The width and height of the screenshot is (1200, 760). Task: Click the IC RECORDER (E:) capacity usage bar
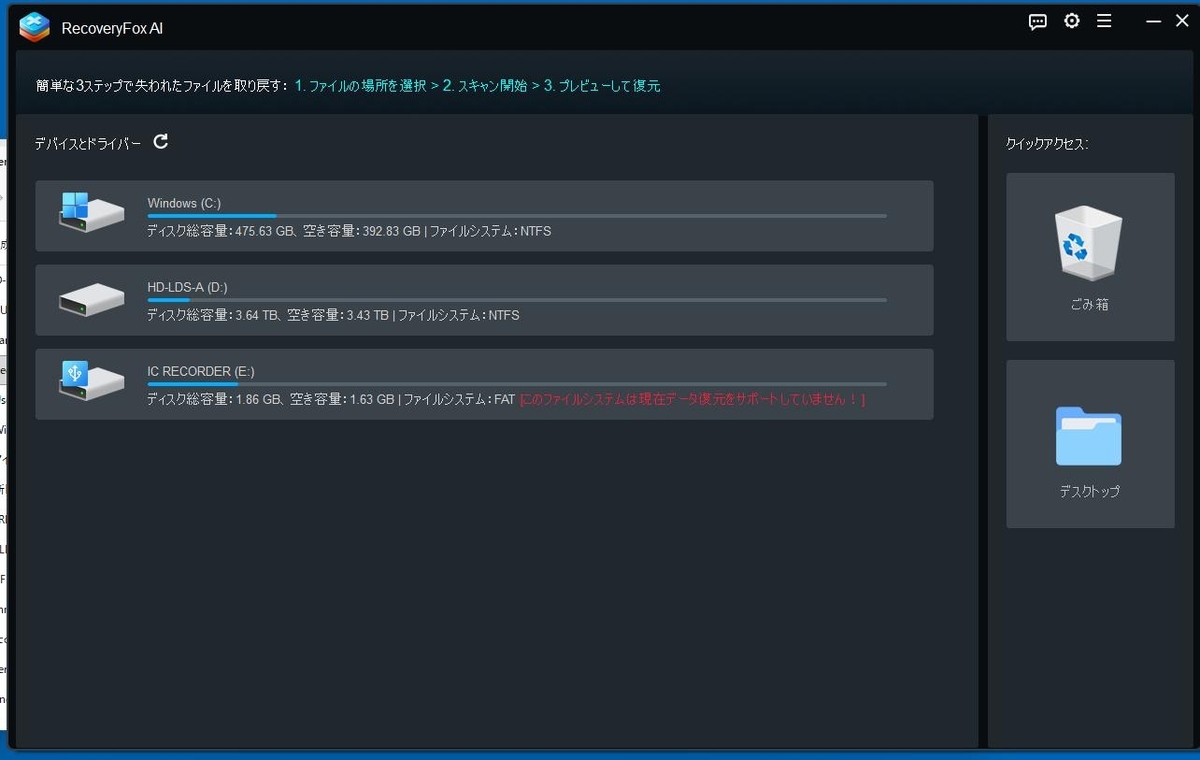click(517, 384)
